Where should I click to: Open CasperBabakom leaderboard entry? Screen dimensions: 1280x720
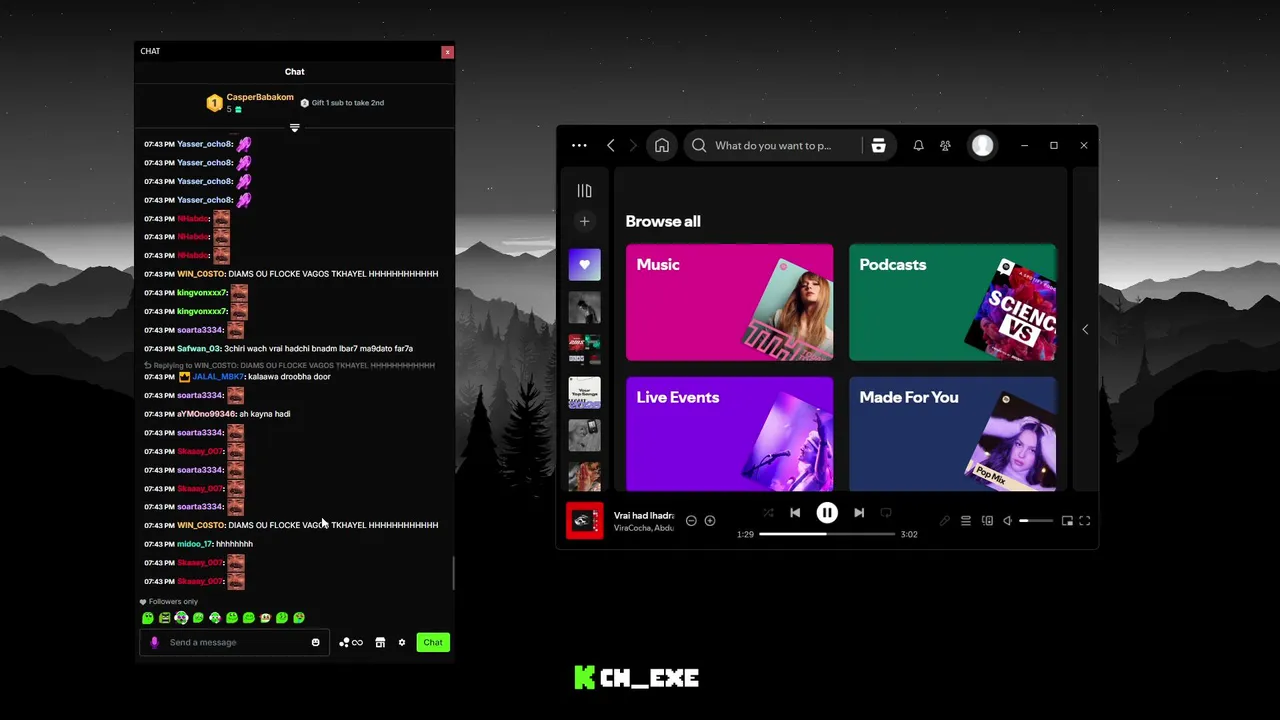pyautogui.click(x=250, y=102)
